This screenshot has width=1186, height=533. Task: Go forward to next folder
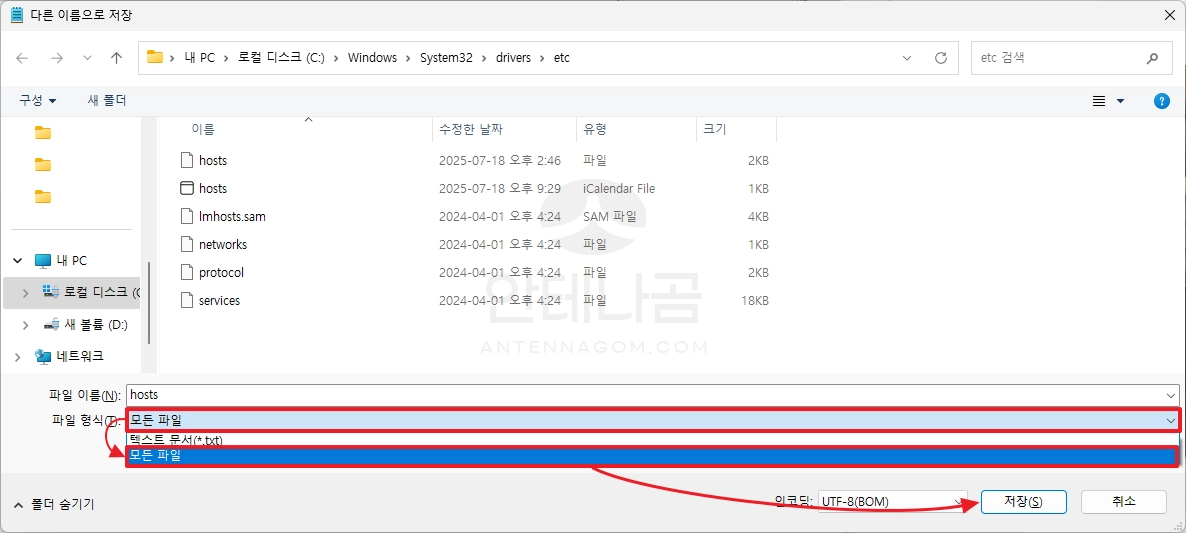[57, 57]
